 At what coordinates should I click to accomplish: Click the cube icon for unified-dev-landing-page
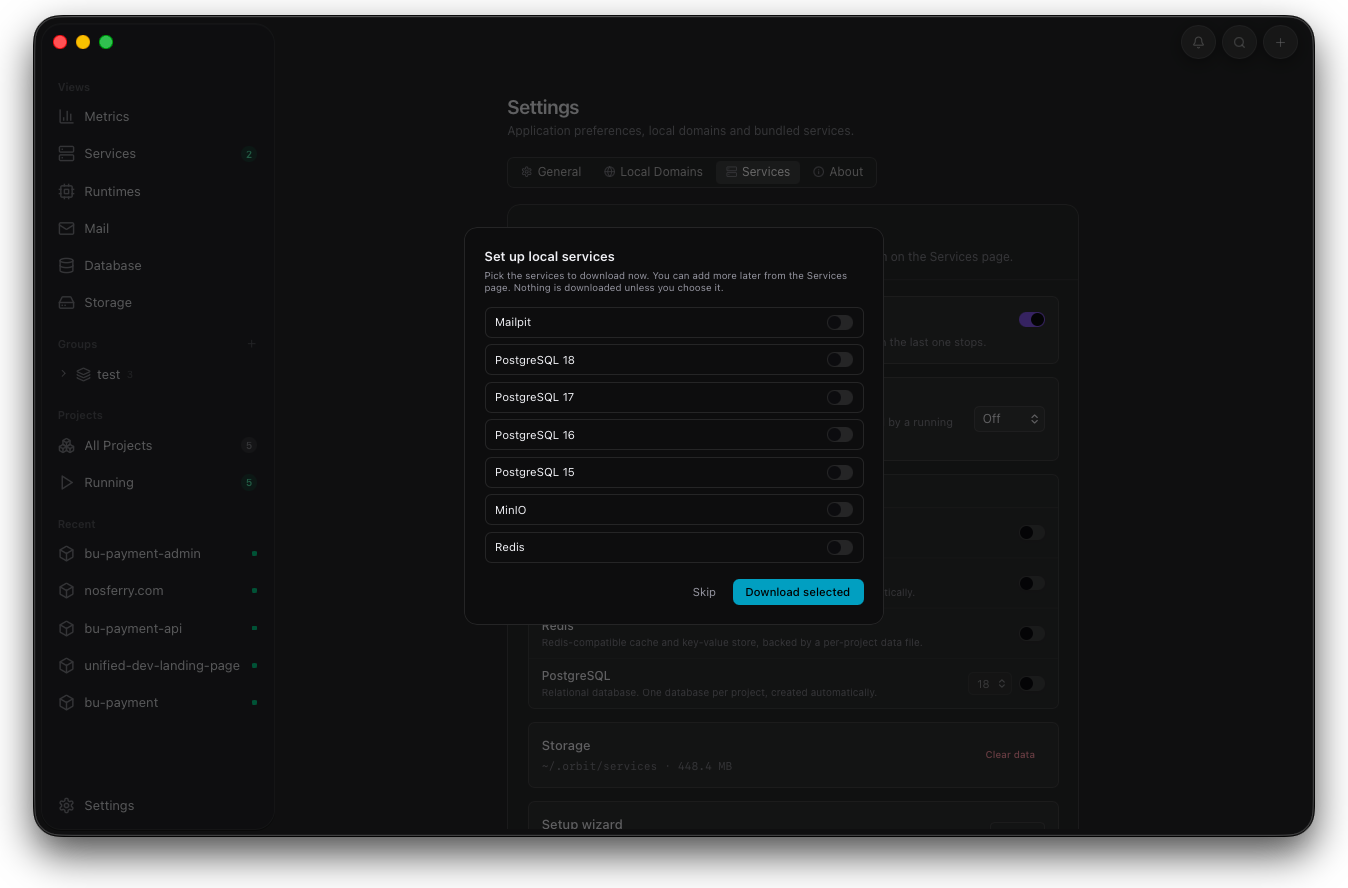point(66,665)
